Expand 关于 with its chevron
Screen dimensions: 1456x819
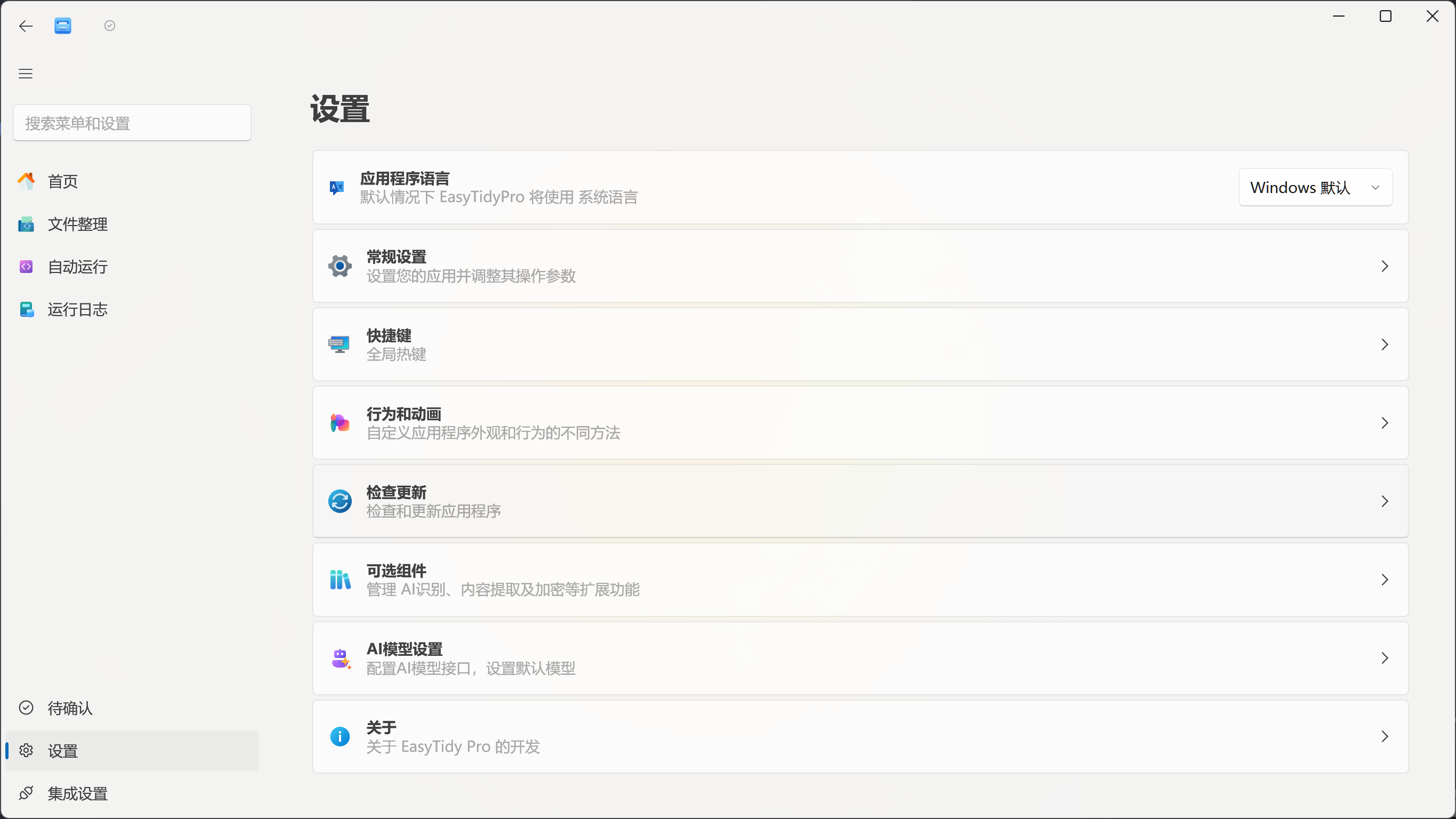[1384, 736]
